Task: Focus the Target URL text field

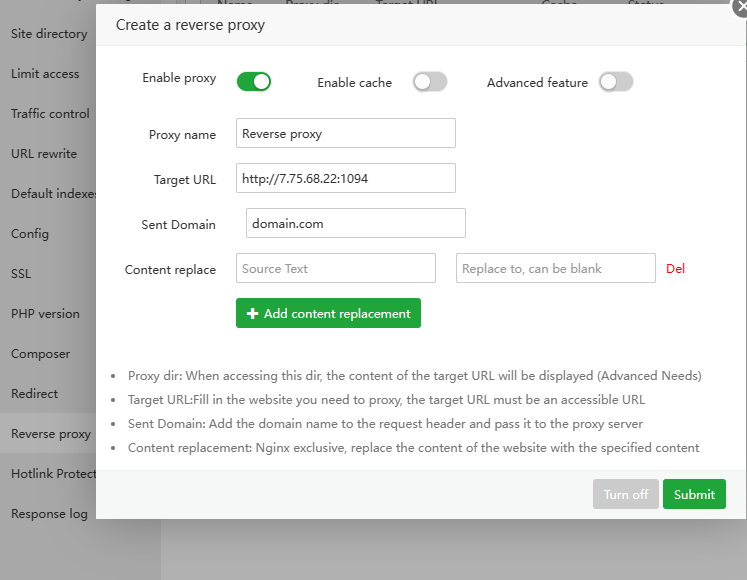Action: coord(346,178)
